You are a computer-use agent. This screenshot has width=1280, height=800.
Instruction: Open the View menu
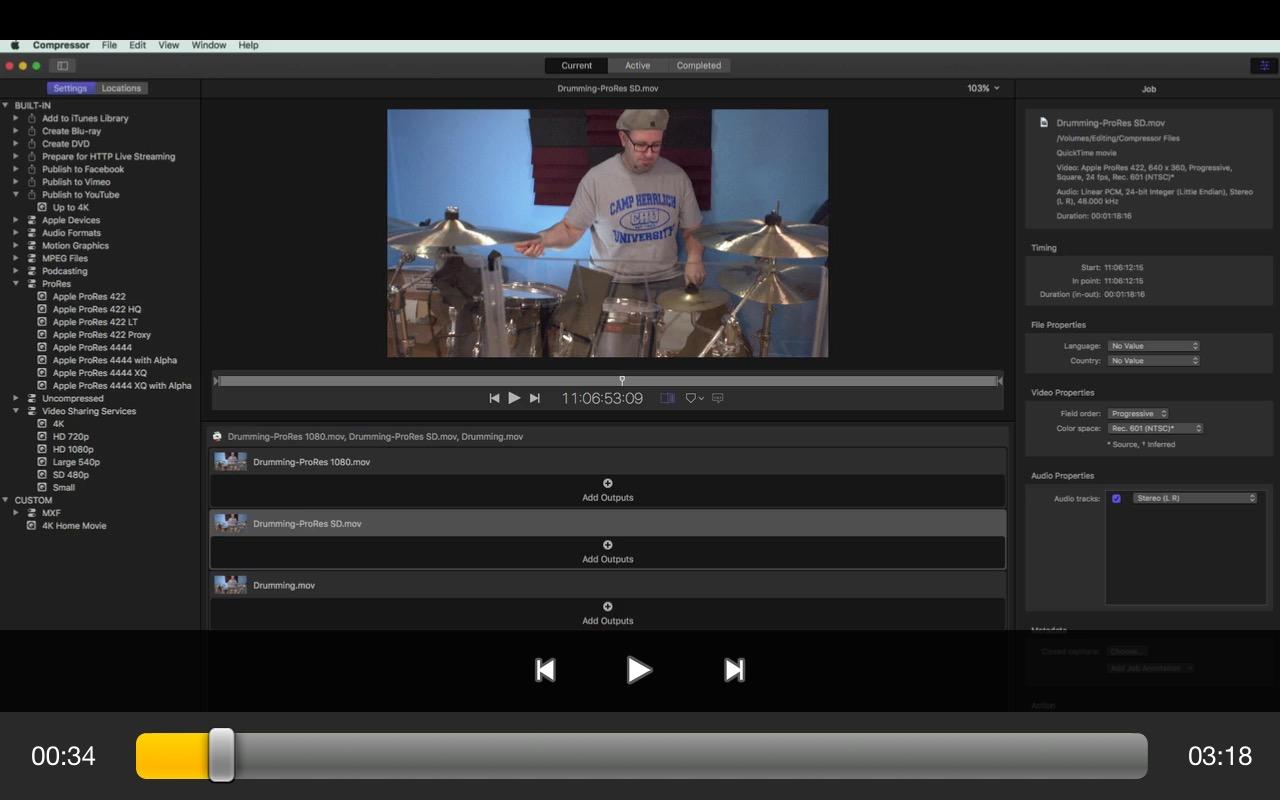point(169,45)
